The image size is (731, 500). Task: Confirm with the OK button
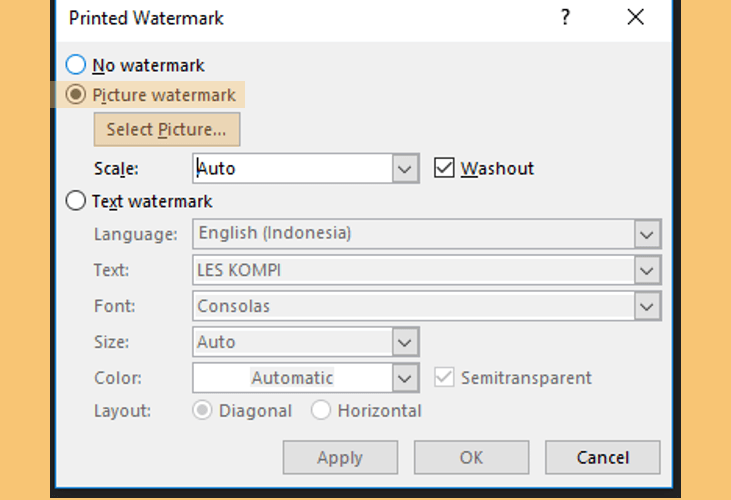coord(471,458)
